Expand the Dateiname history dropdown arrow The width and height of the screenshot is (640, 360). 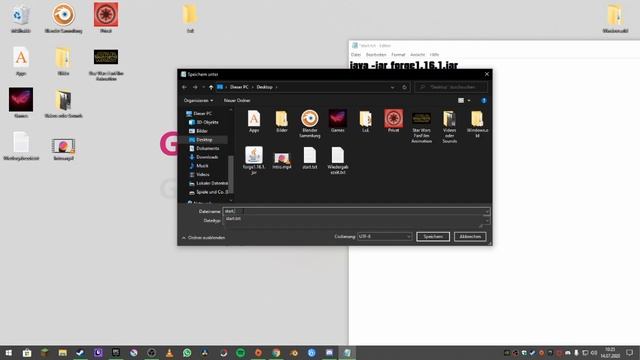[487, 211]
